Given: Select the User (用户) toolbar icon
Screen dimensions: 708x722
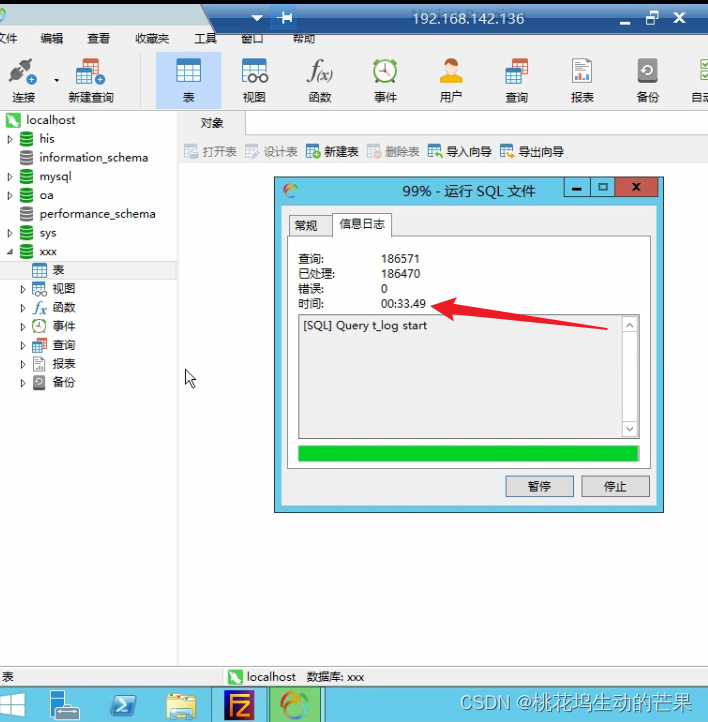Looking at the screenshot, I should (451, 81).
